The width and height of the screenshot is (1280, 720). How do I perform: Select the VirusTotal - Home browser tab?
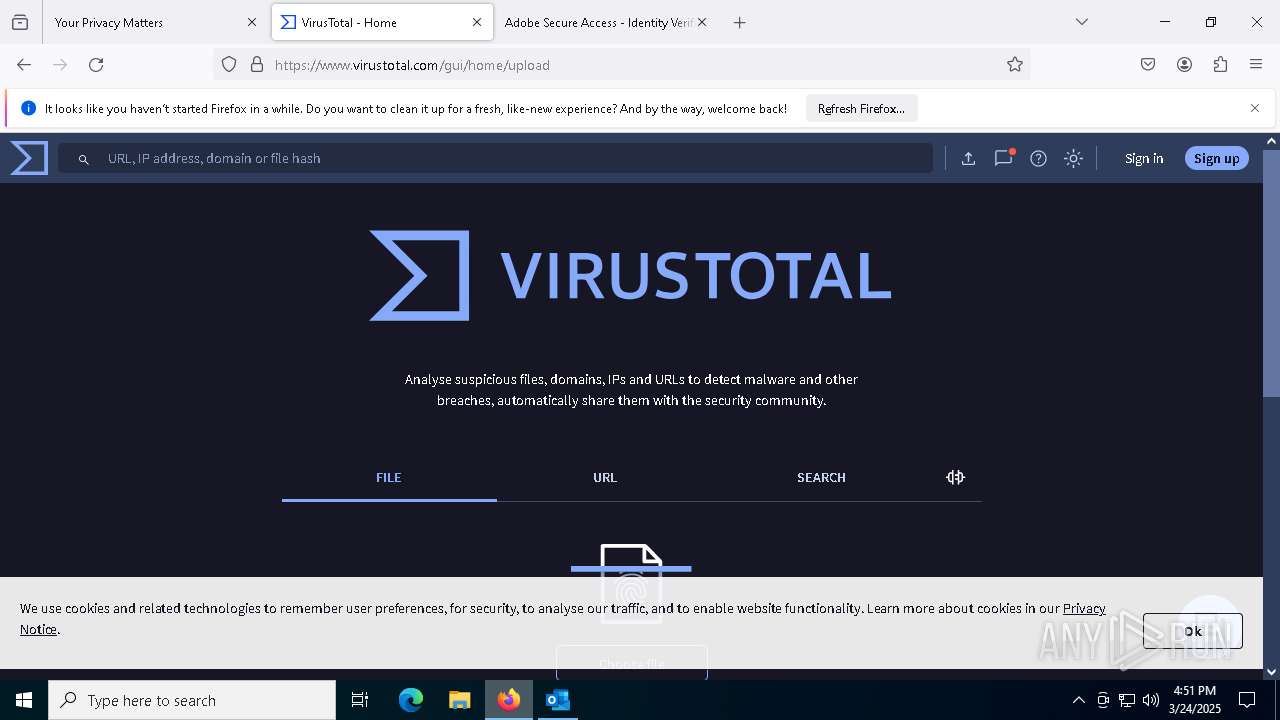click(x=382, y=22)
